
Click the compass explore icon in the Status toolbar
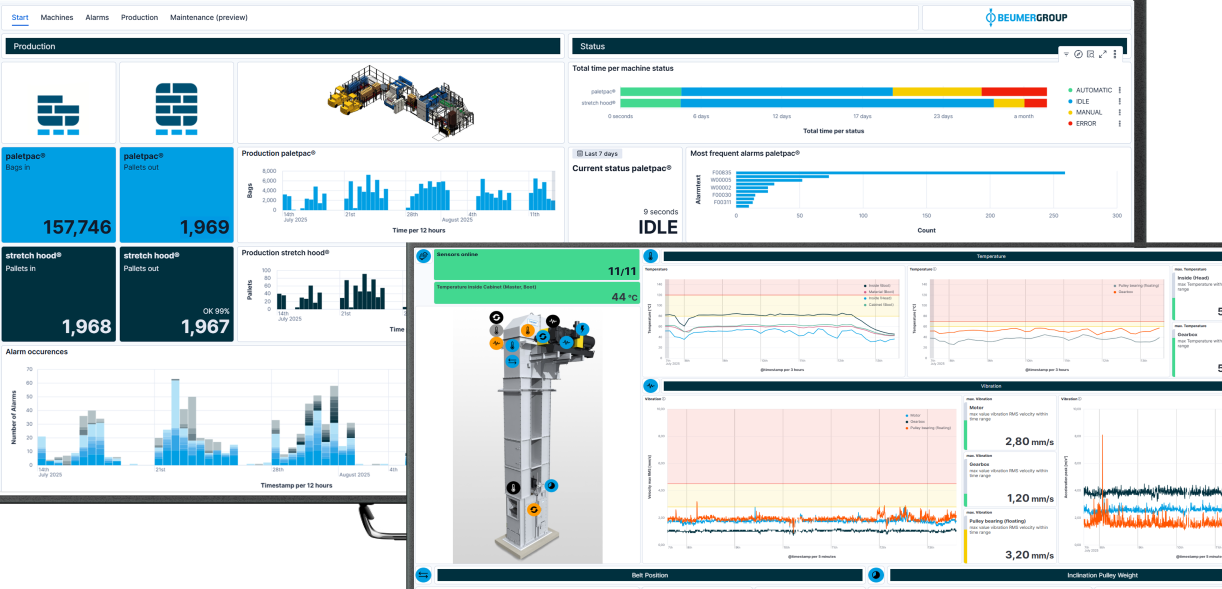tap(1078, 54)
